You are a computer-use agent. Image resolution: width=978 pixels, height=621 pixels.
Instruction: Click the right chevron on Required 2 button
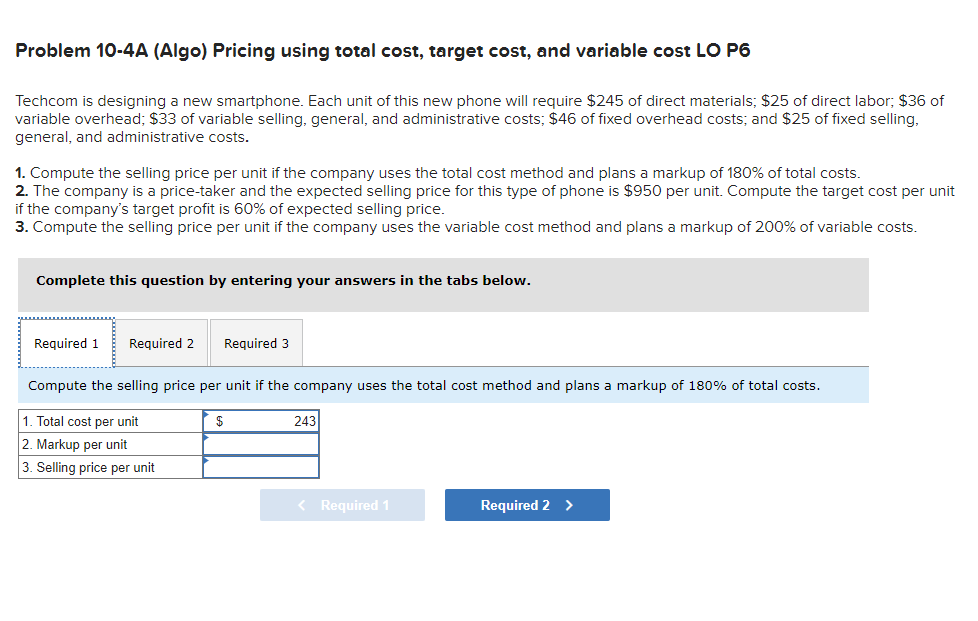tap(572, 505)
